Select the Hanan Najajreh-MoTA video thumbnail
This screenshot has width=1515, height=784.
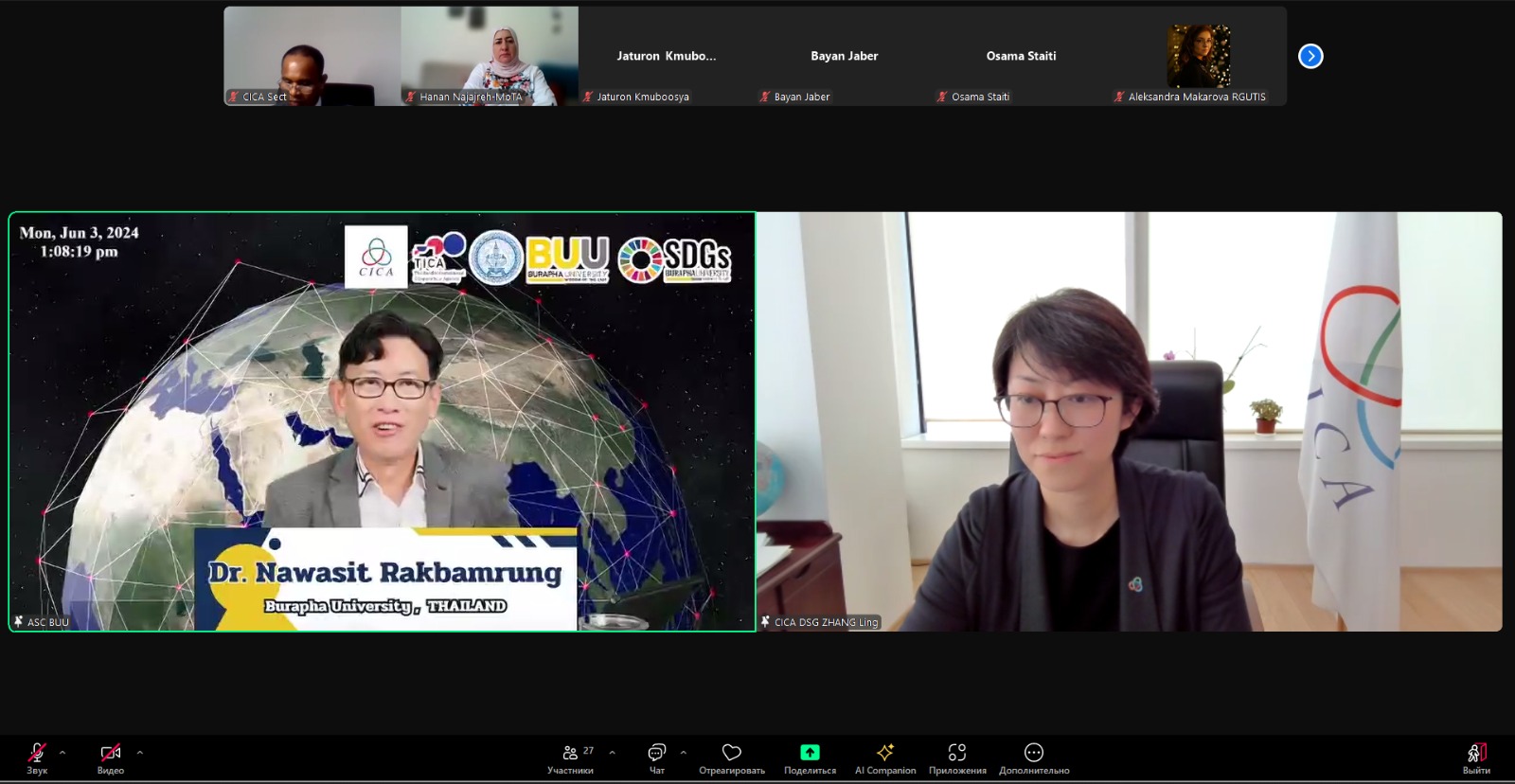[490, 56]
